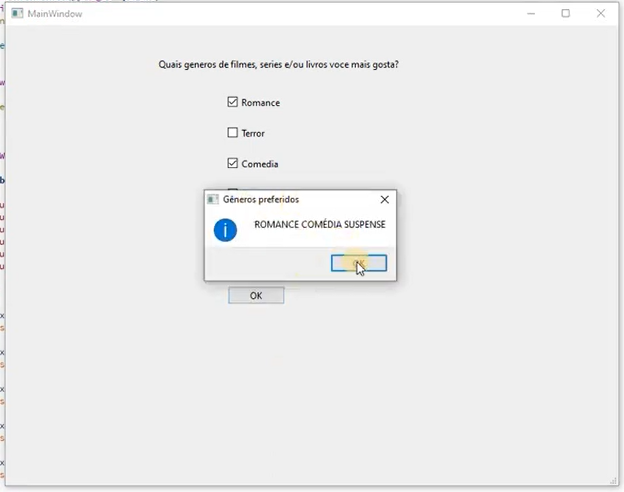
Task: Click the blue information icon in the dialog
Action: pyautogui.click(x=226, y=229)
